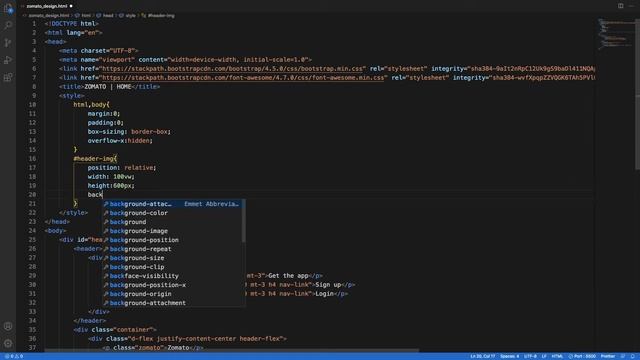Click the 'box-sizing: border-box;' line

pyautogui.click(x=129, y=131)
